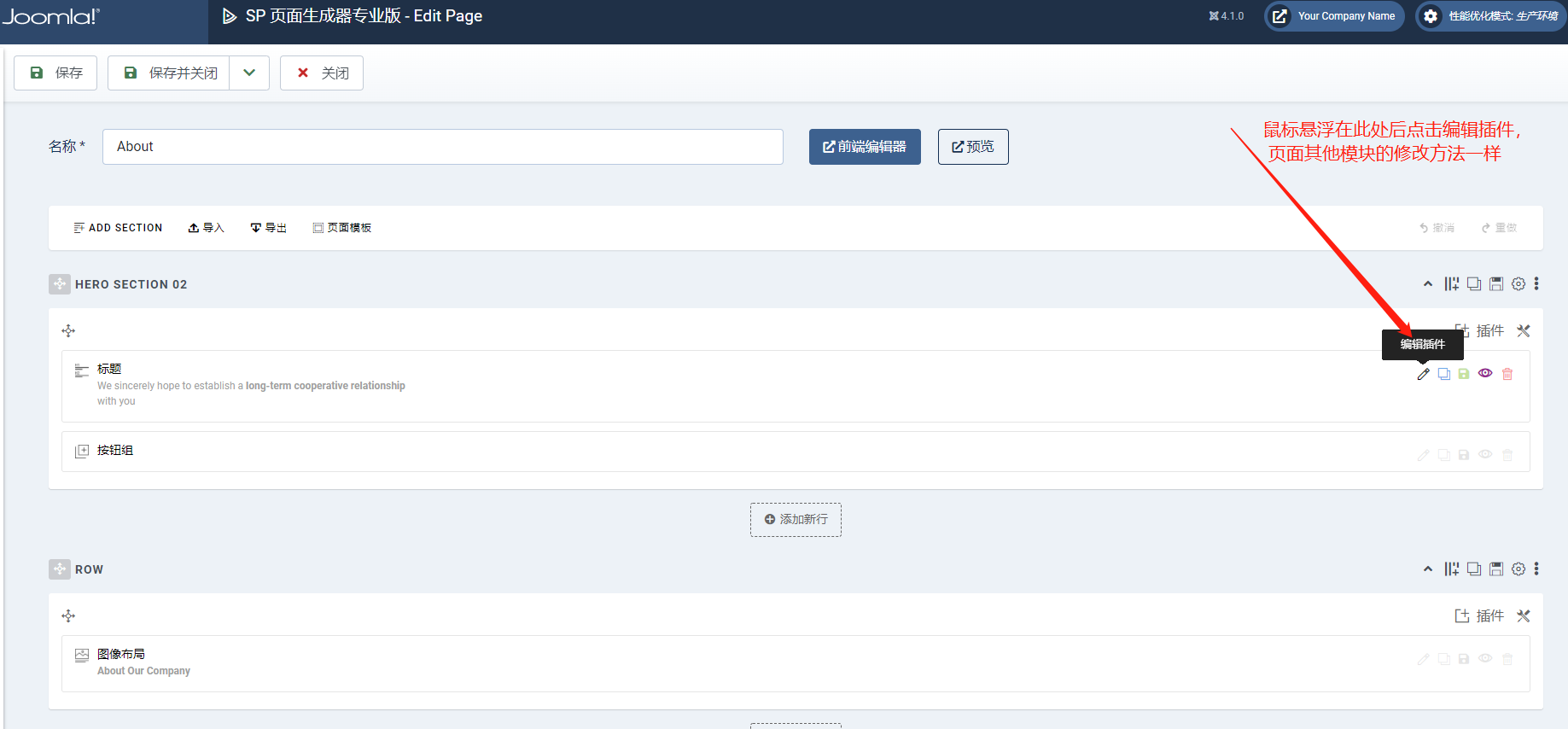Collapse the ROW section with its chevron
The width and height of the screenshot is (1568, 729).
[x=1428, y=569]
